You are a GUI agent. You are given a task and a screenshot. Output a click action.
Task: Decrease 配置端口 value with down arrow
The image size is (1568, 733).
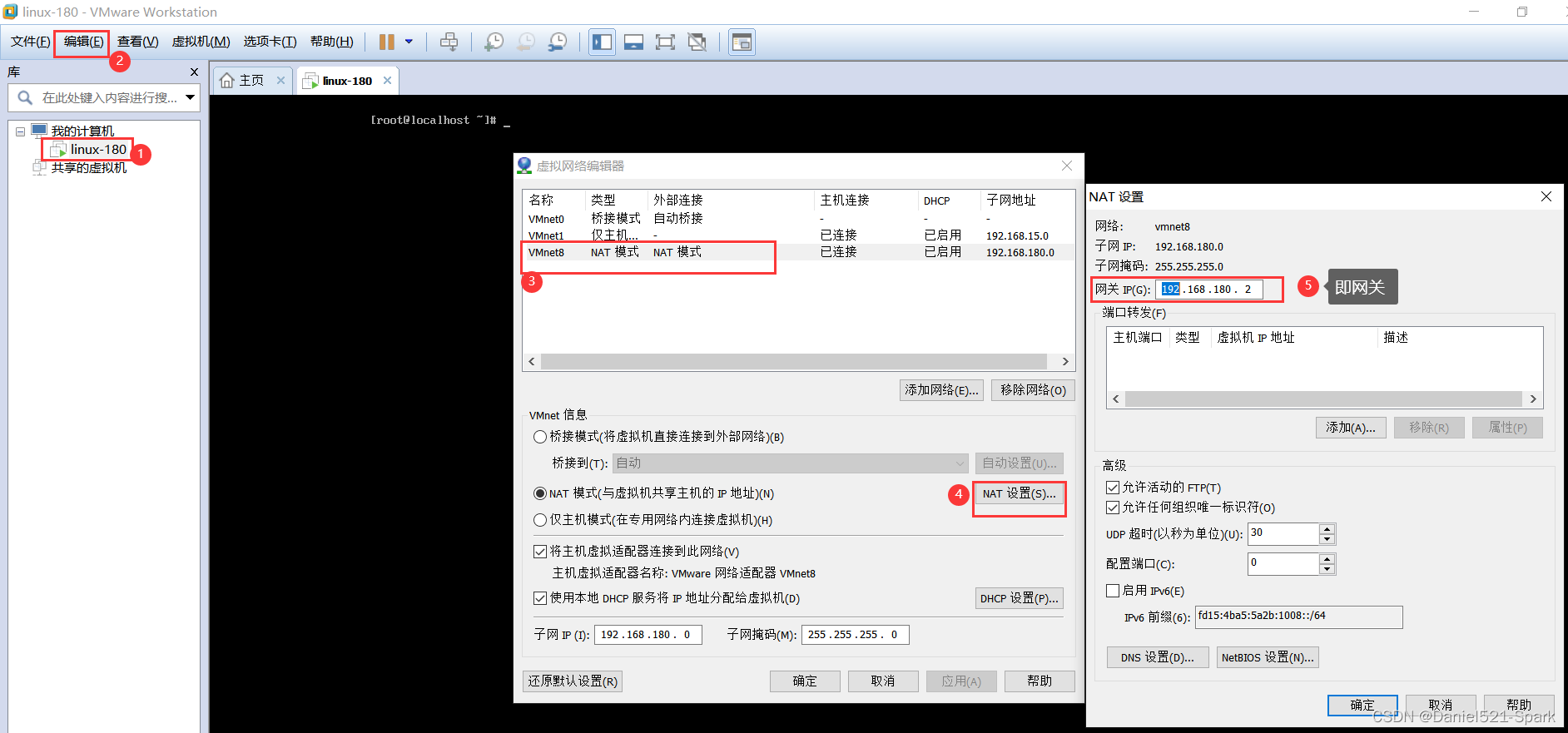point(1327,569)
